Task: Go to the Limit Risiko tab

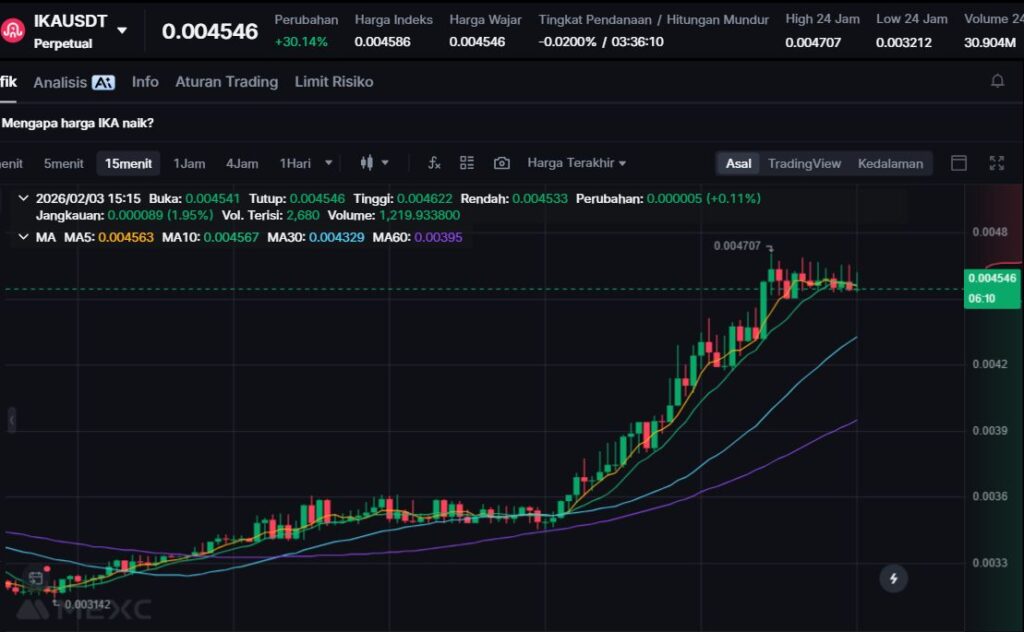Action: tap(333, 82)
